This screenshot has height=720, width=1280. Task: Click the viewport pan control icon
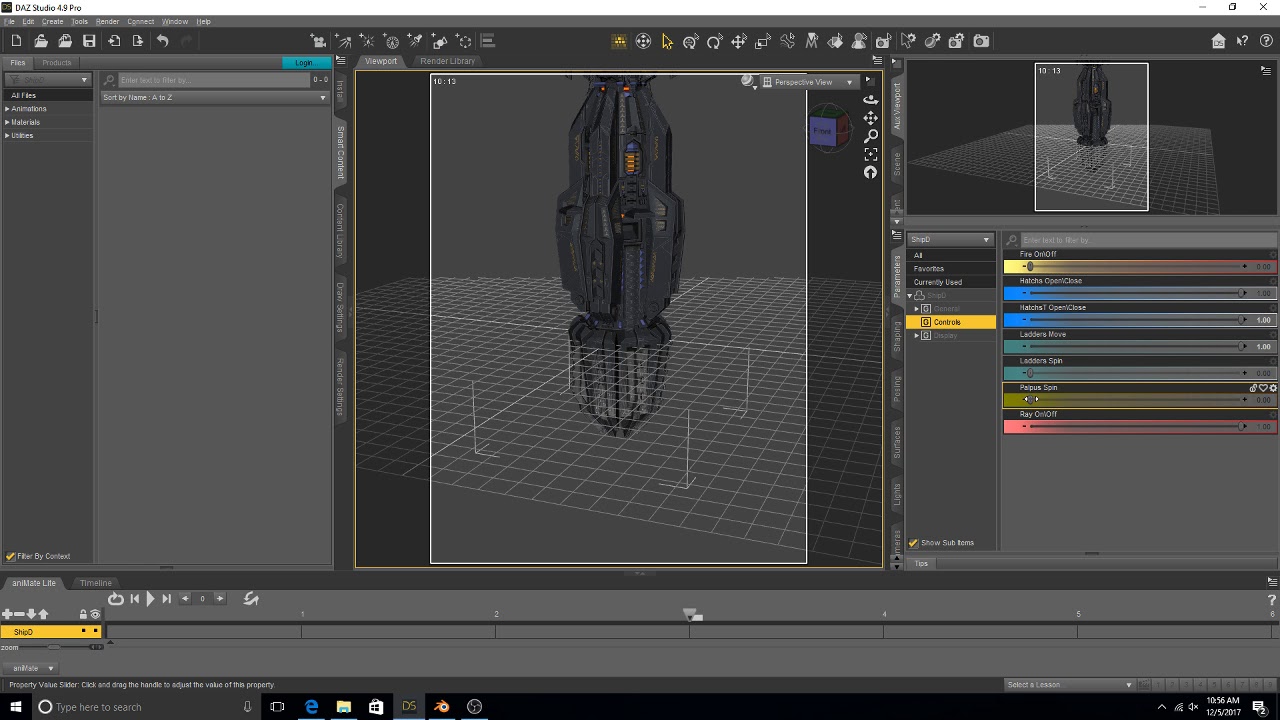(x=871, y=118)
